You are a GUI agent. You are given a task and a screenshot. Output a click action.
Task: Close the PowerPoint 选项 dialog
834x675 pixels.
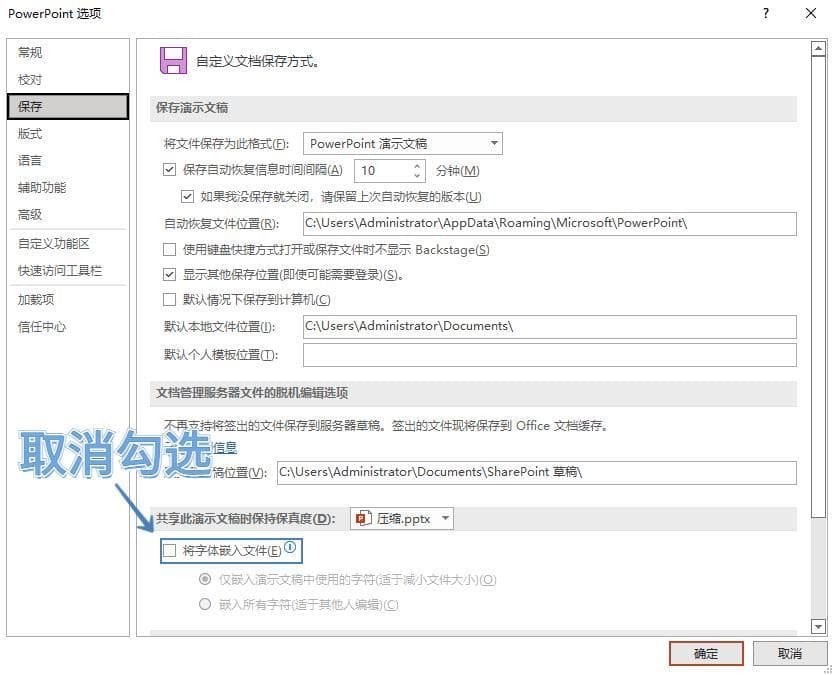tap(811, 13)
